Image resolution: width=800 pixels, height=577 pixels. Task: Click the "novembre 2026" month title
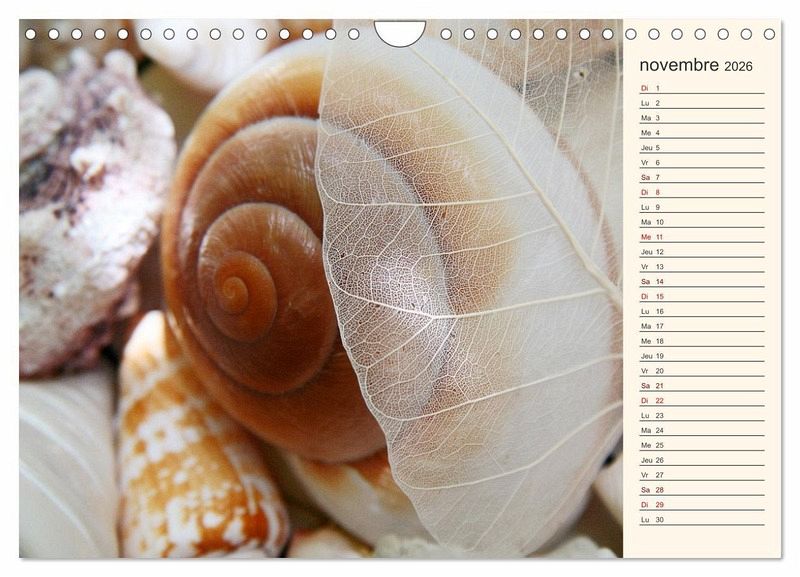click(696, 66)
